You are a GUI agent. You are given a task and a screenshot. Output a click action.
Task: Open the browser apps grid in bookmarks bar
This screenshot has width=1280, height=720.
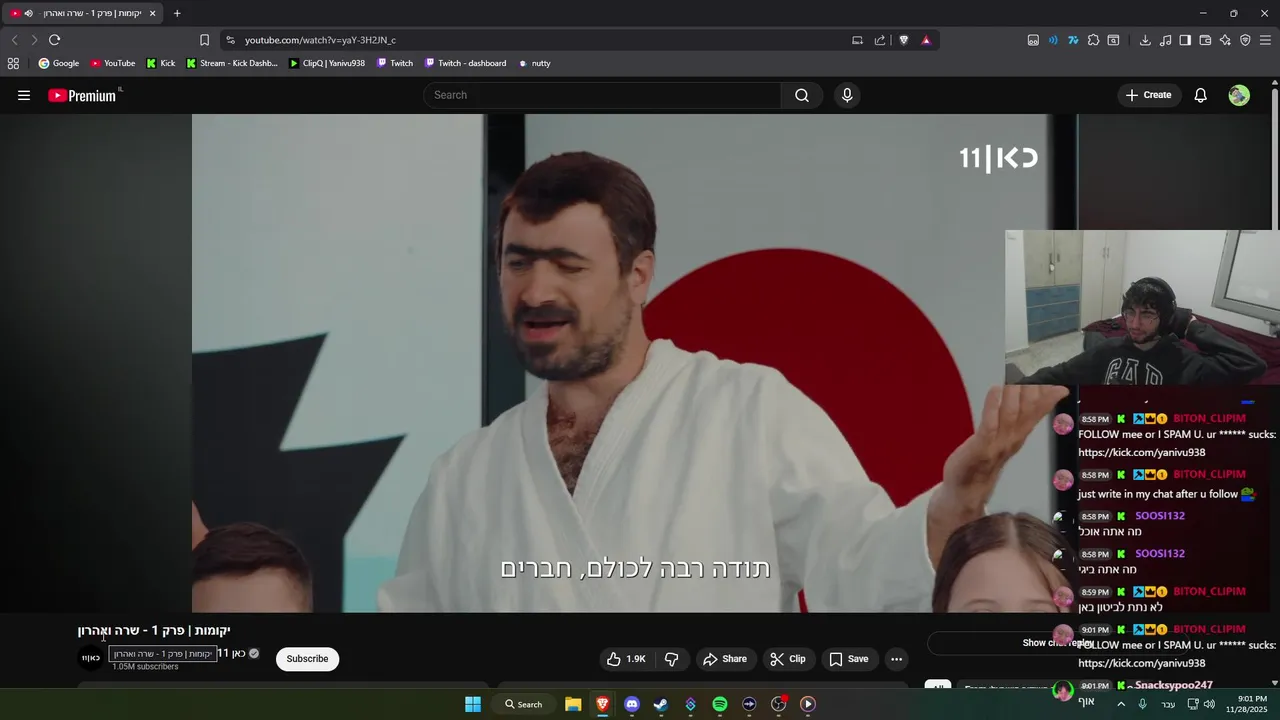click(x=13, y=63)
